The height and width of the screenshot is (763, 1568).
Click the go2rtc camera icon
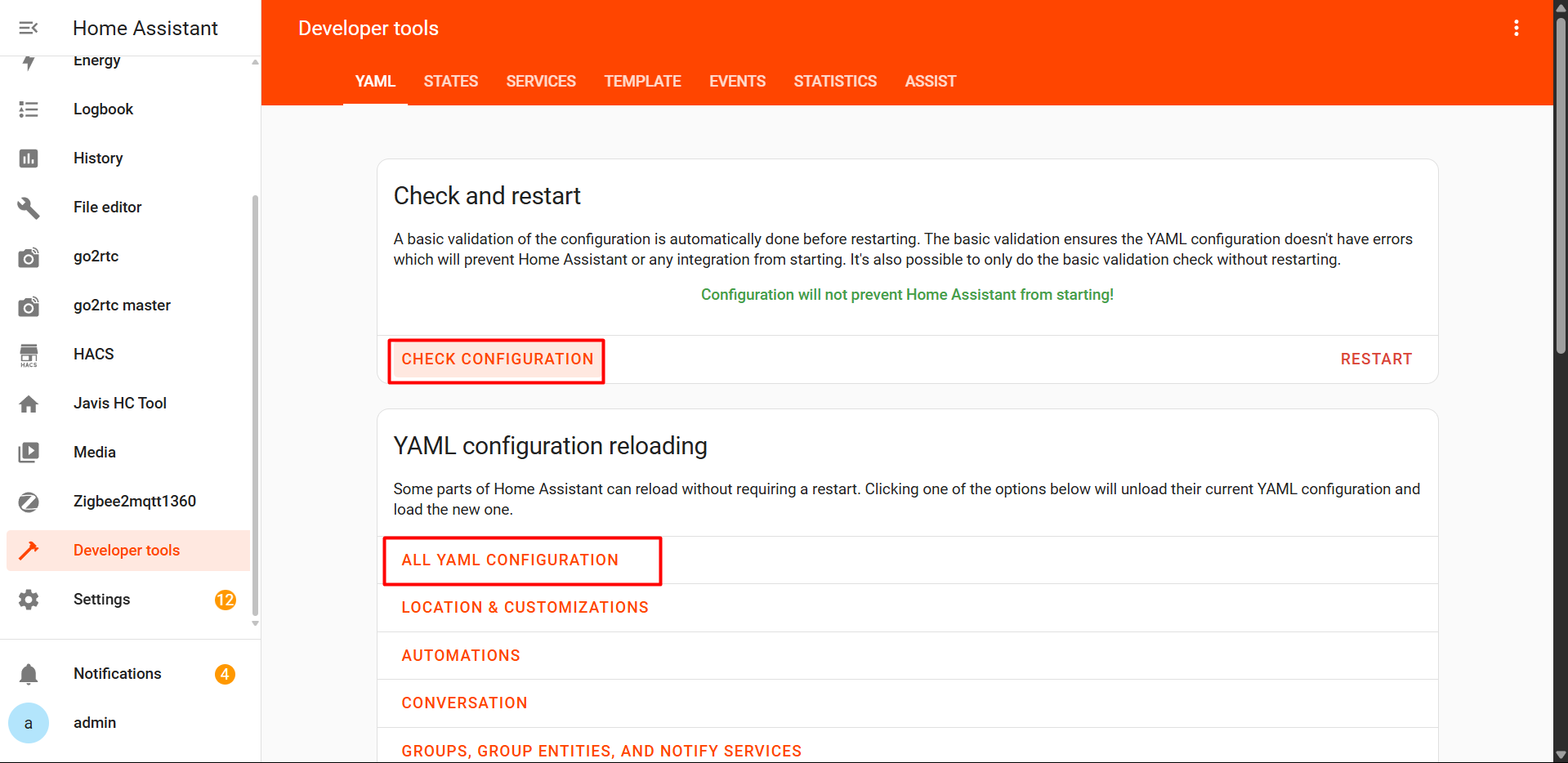pos(29,257)
